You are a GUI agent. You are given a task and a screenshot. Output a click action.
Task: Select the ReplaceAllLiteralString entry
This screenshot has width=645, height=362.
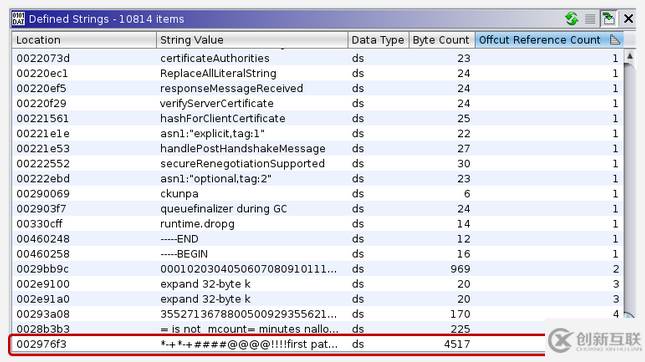[218, 73]
